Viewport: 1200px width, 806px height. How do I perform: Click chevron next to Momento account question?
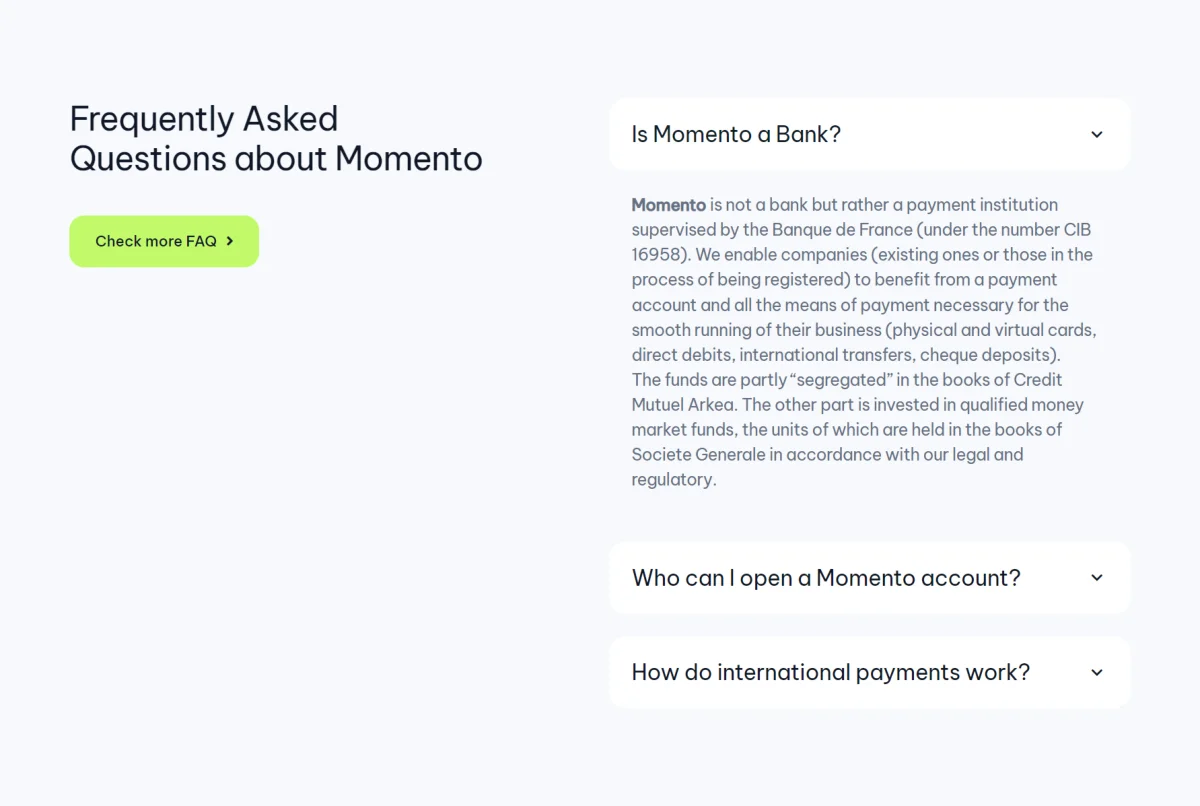point(1096,578)
